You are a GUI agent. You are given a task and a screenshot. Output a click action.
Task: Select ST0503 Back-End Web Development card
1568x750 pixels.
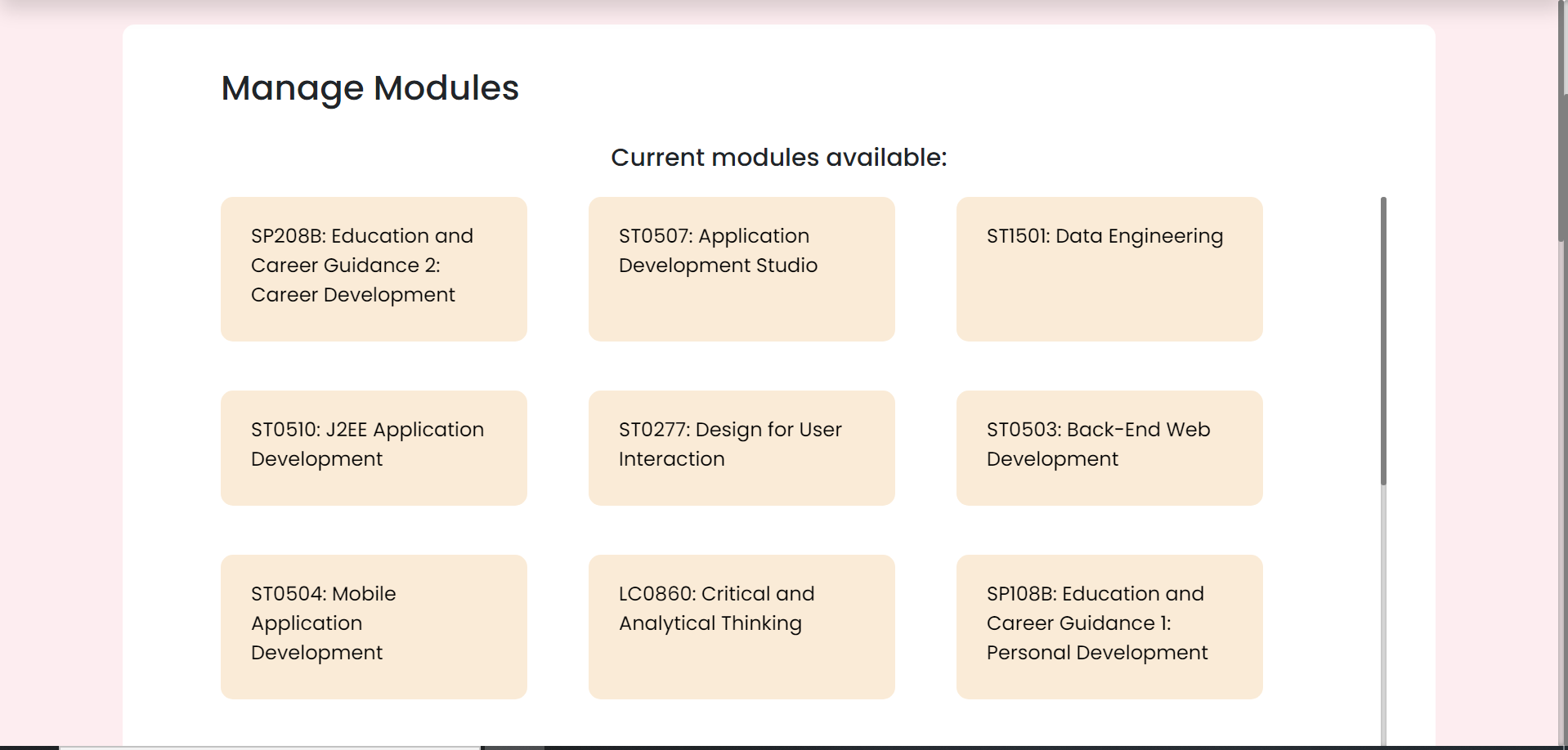(1109, 448)
